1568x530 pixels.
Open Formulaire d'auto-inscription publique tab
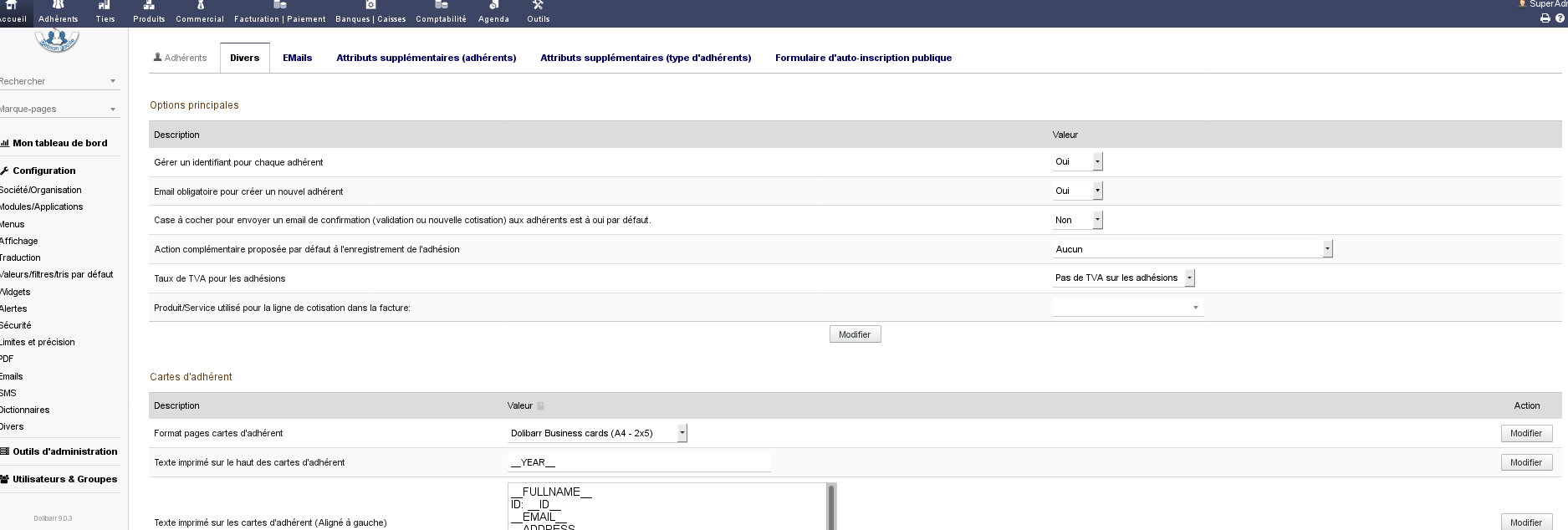pyautogui.click(x=863, y=58)
